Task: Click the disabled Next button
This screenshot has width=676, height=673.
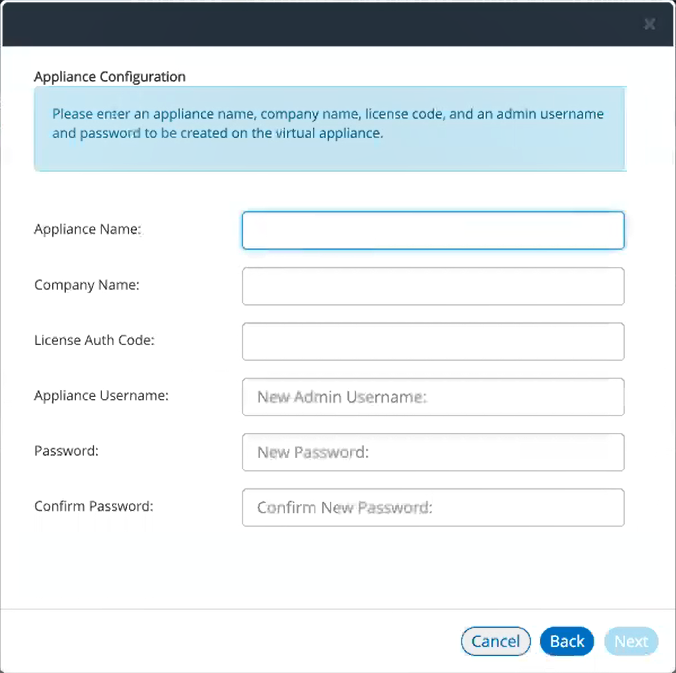Action: [x=631, y=641]
